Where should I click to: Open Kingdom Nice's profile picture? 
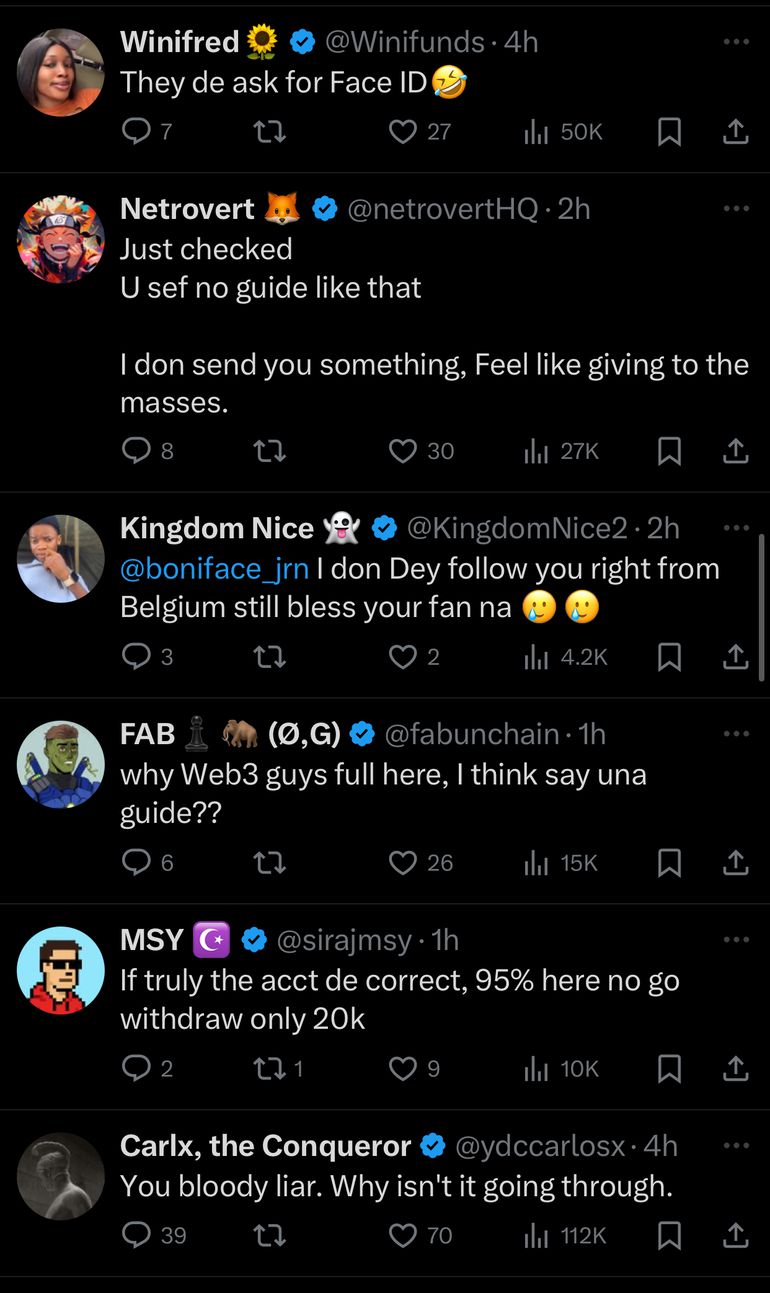[x=61, y=558]
